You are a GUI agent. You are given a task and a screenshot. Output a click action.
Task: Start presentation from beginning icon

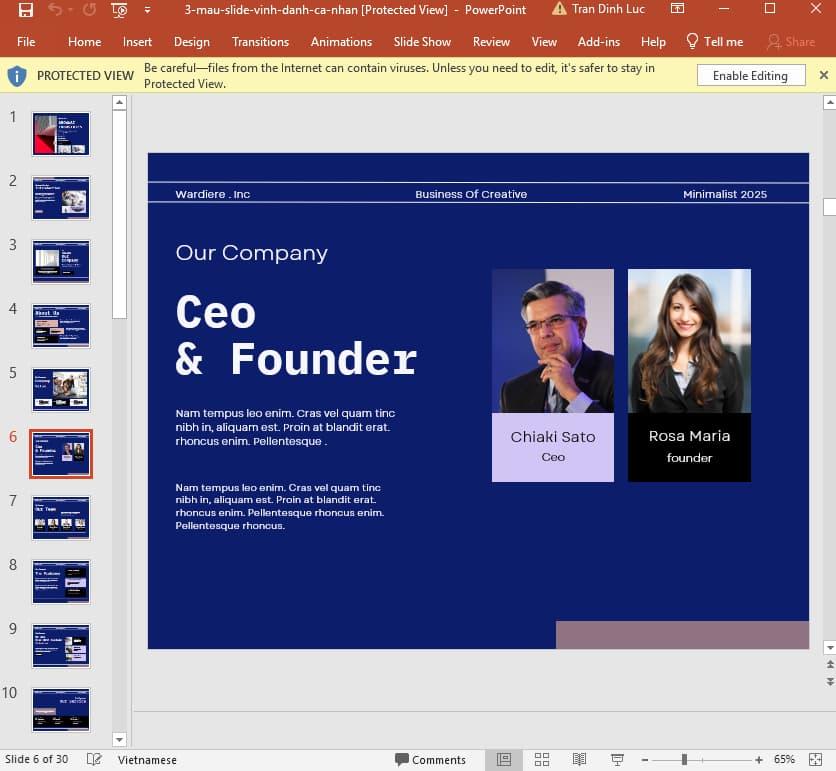pos(119,10)
